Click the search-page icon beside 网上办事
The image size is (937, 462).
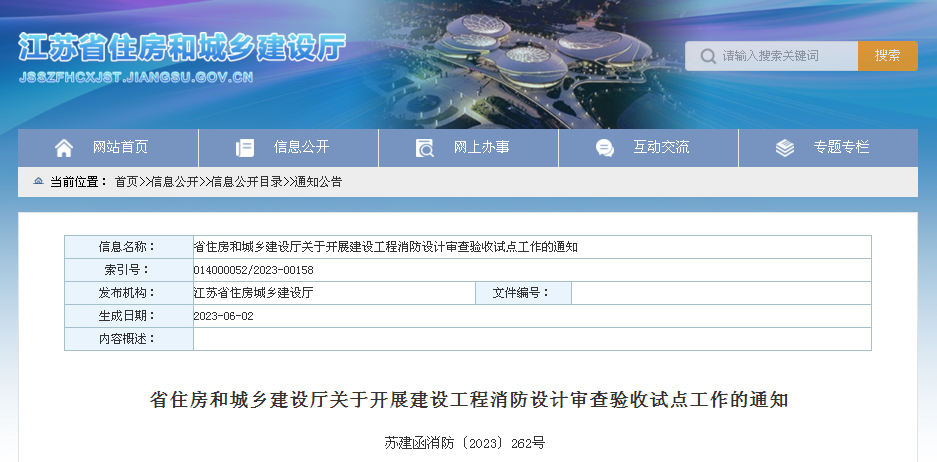(x=424, y=148)
